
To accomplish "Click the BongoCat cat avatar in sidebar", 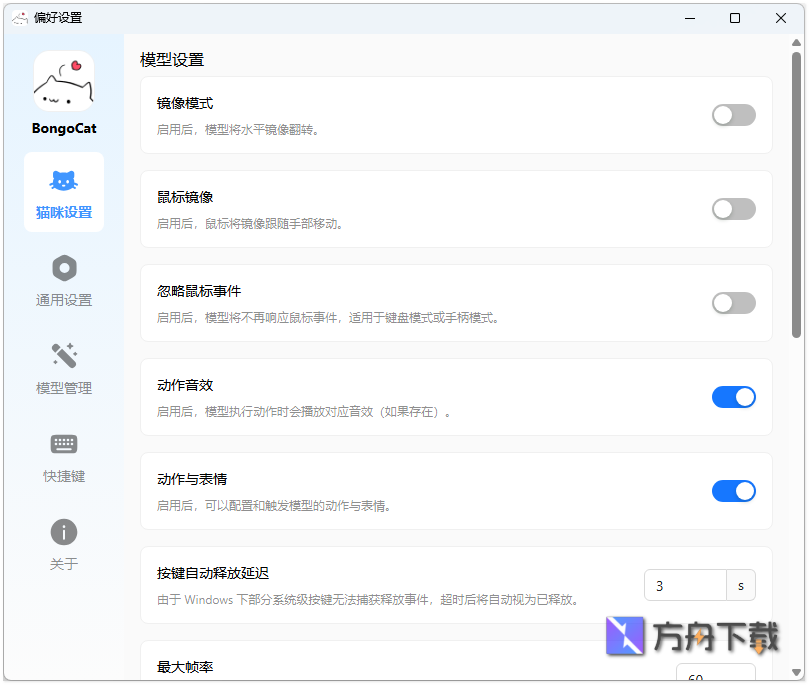I will (x=63, y=84).
